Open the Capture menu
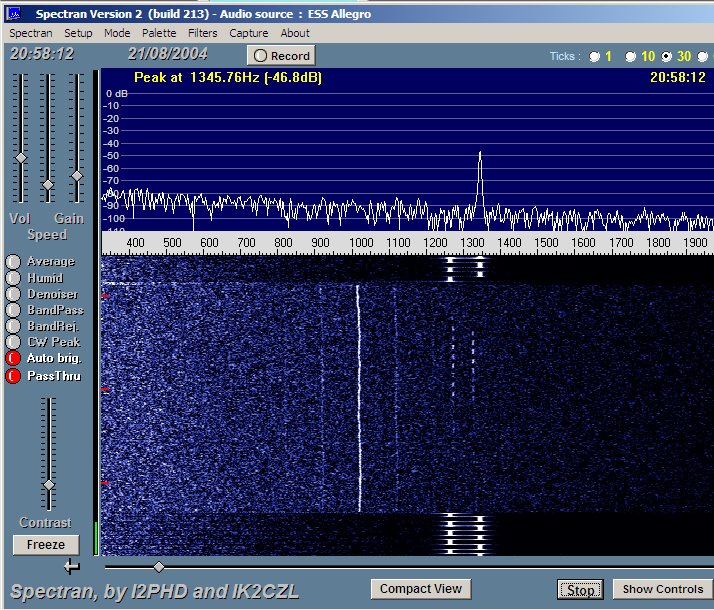 [x=248, y=33]
